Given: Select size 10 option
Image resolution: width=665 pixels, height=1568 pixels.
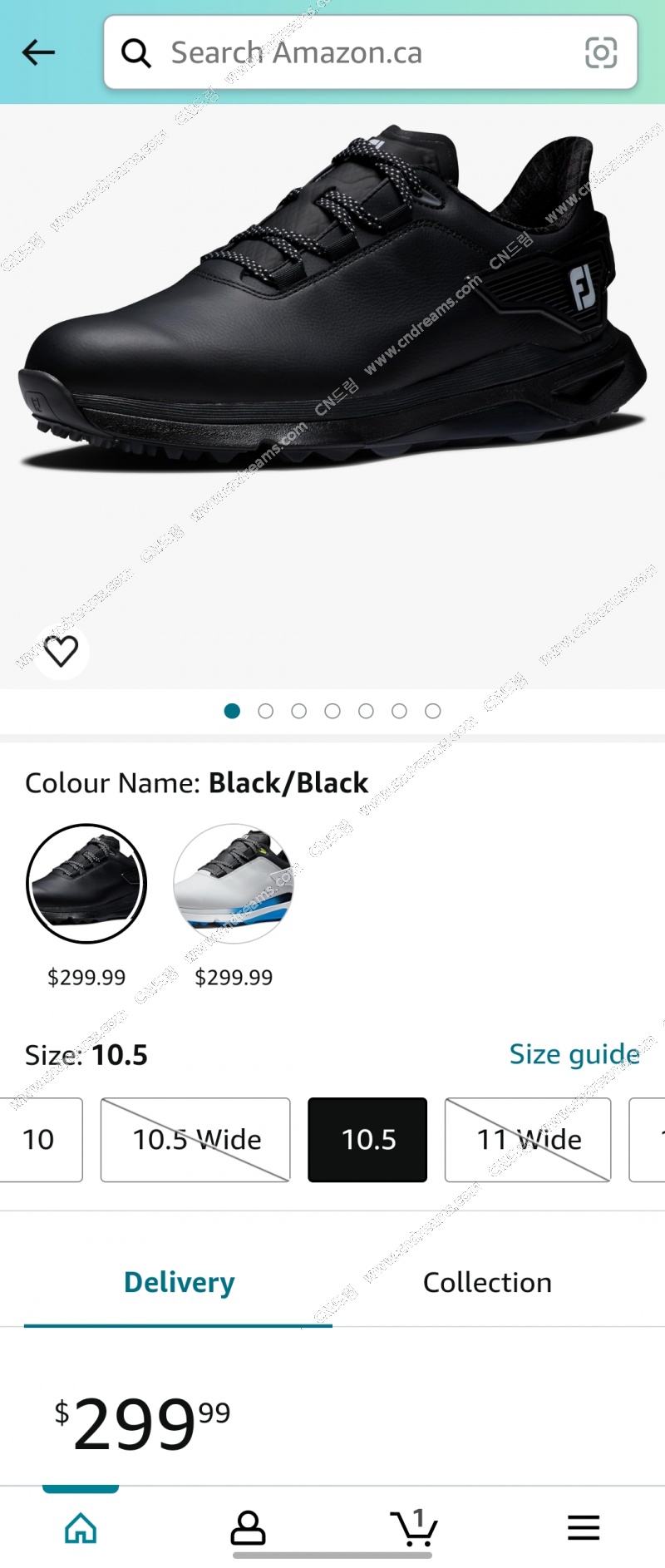Looking at the screenshot, I should coord(40,1140).
